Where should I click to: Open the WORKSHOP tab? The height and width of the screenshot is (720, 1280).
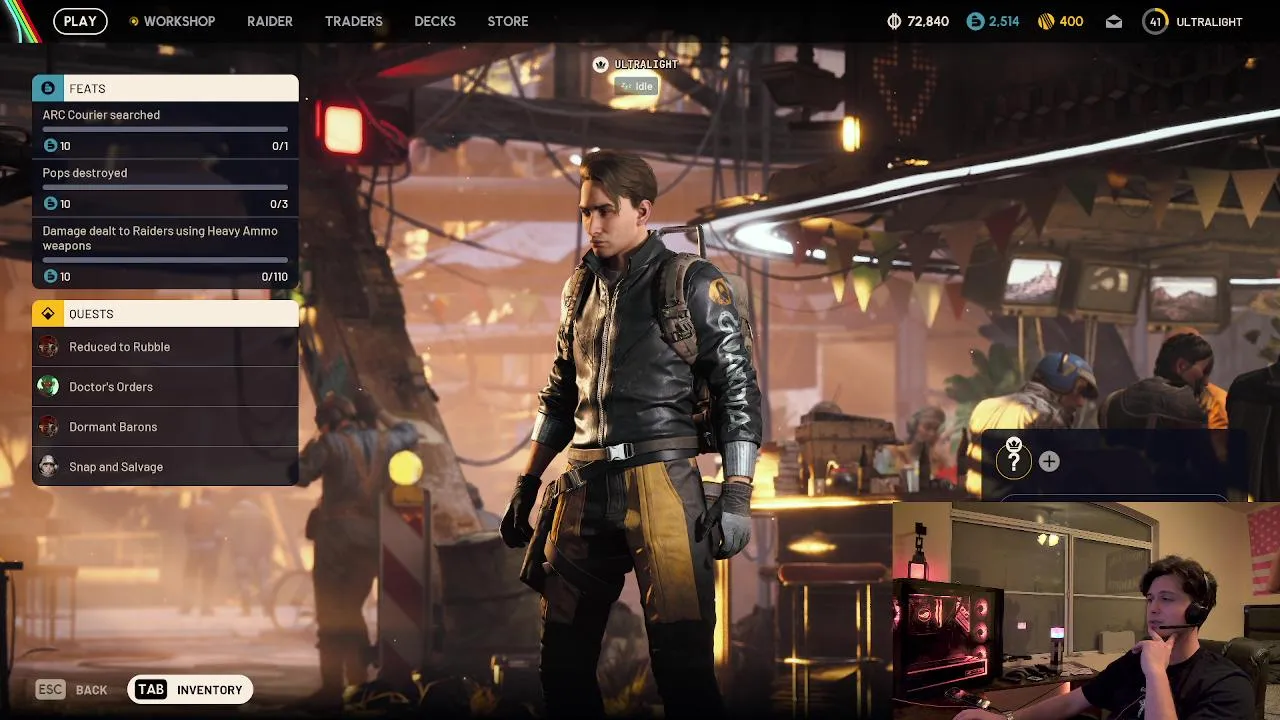pyautogui.click(x=179, y=21)
